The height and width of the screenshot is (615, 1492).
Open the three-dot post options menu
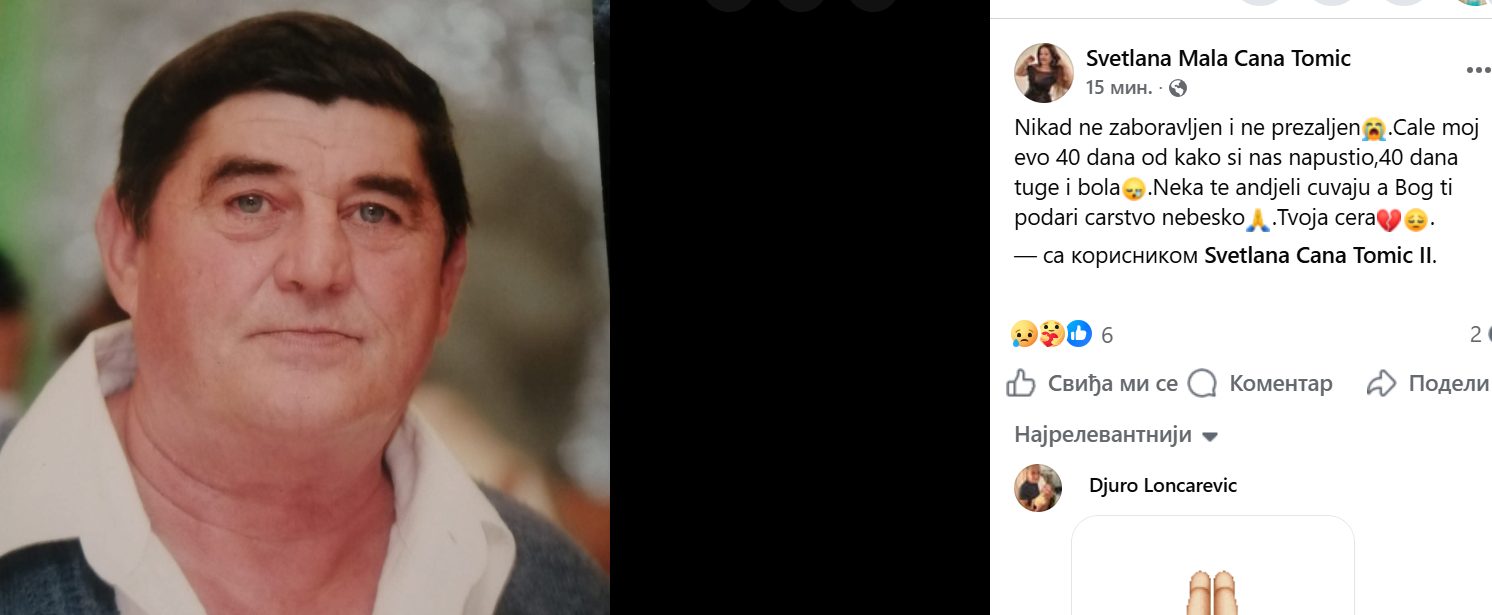(x=1478, y=70)
